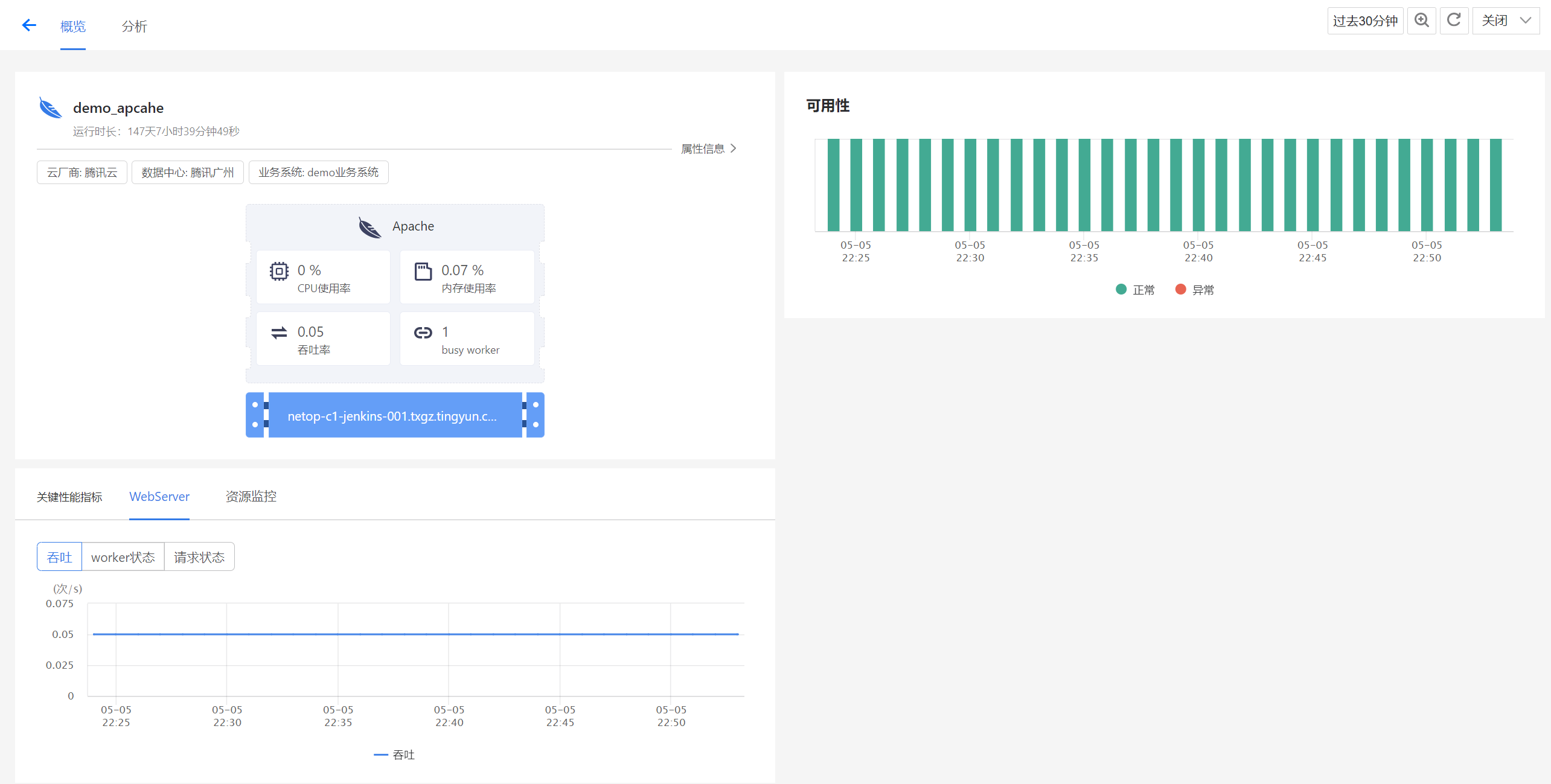The width and height of the screenshot is (1551, 784).
Task: Open the 过去30分钟 time range selector
Action: (1365, 21)
